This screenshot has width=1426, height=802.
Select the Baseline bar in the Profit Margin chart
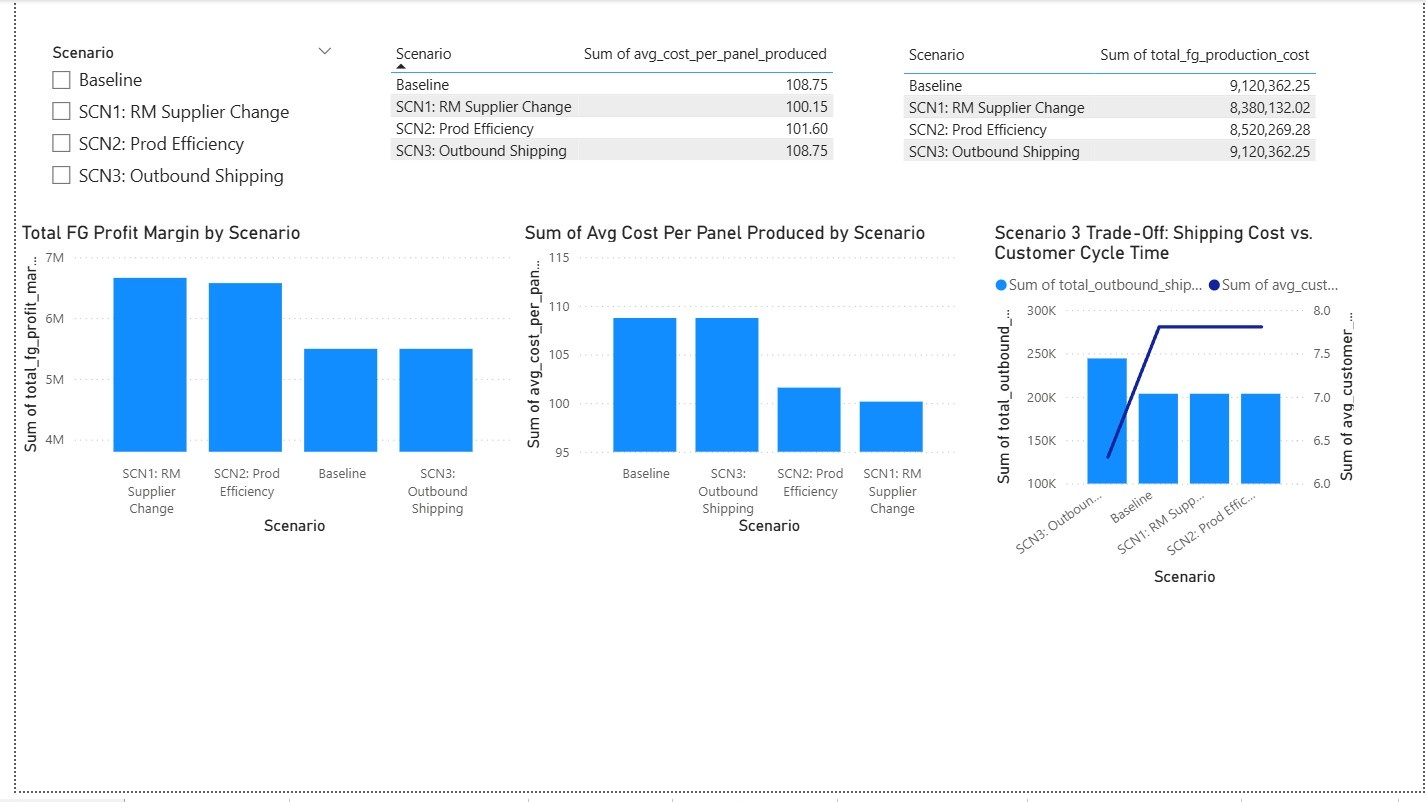tap(341, 400)
